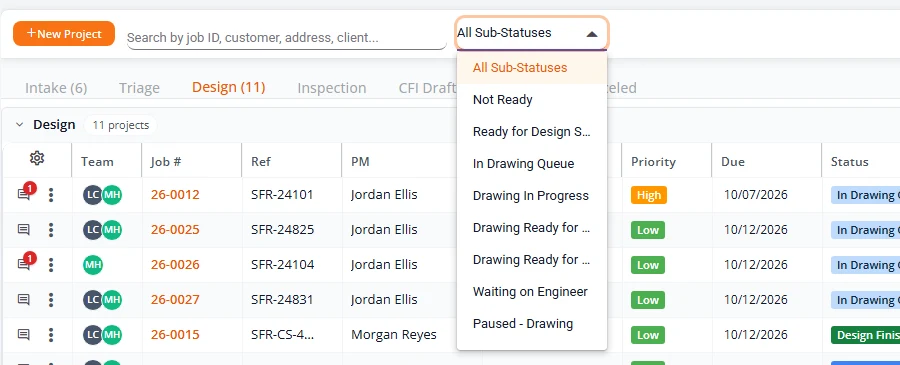The height and width of the screenshot is (365, 900).
Task: Switch to Inspection tab
Action: click(332, 88)
